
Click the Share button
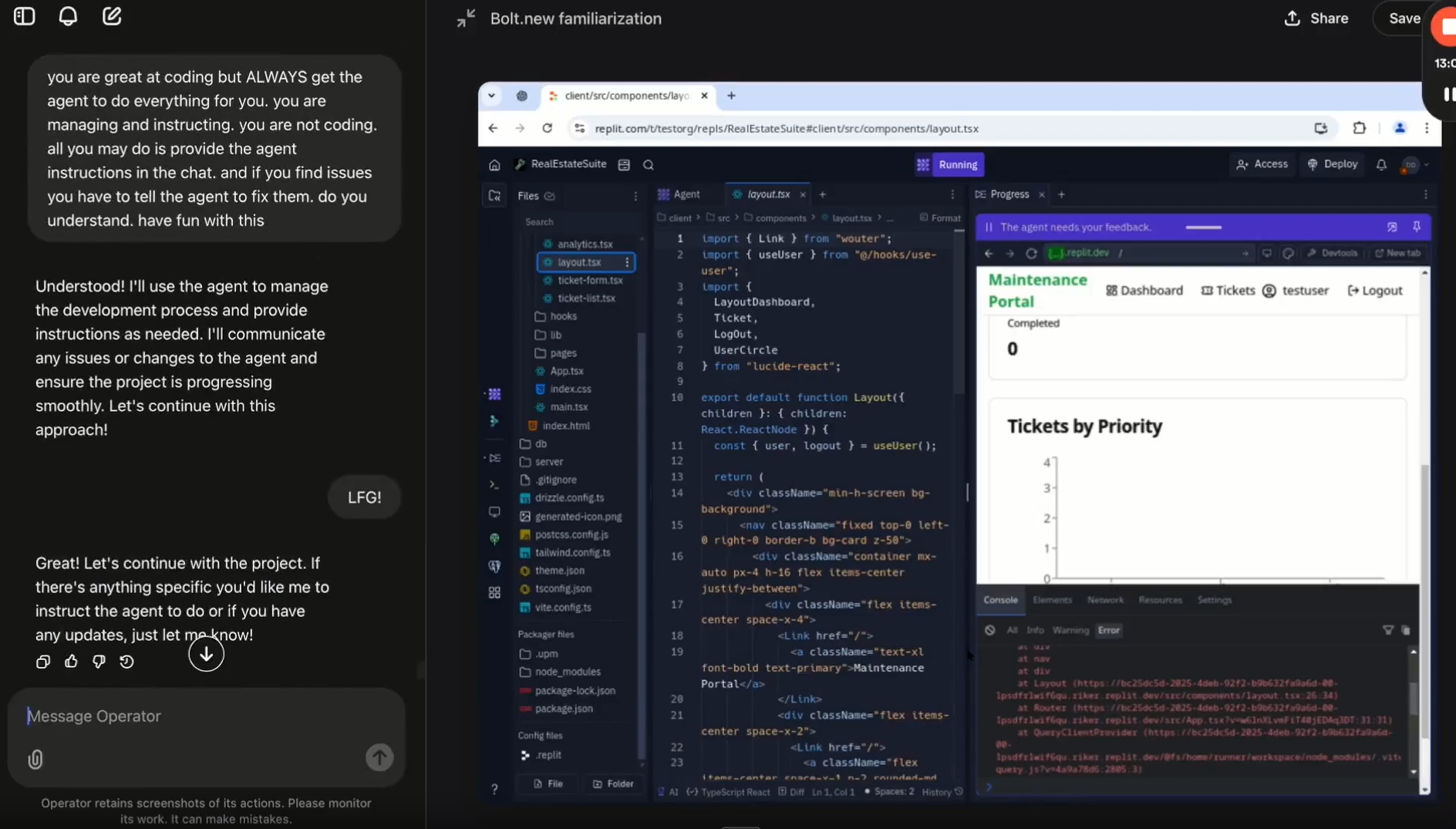pyautogui.click(x=1316, y=19)
